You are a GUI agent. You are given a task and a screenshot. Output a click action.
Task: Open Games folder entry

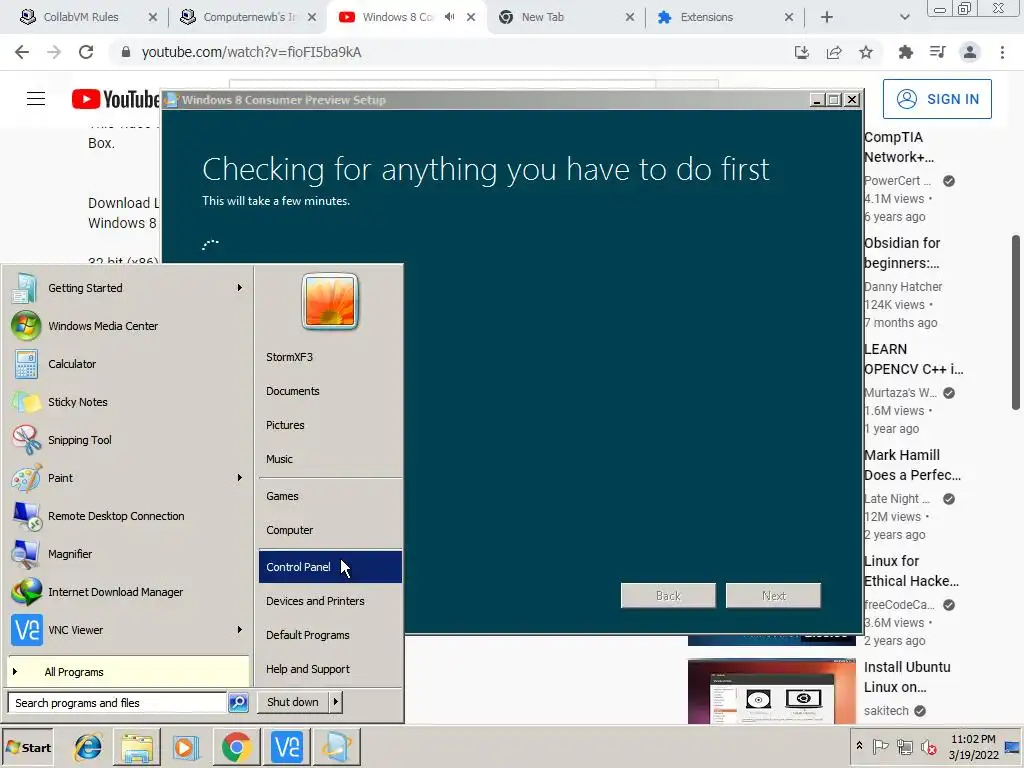[330, 496]
